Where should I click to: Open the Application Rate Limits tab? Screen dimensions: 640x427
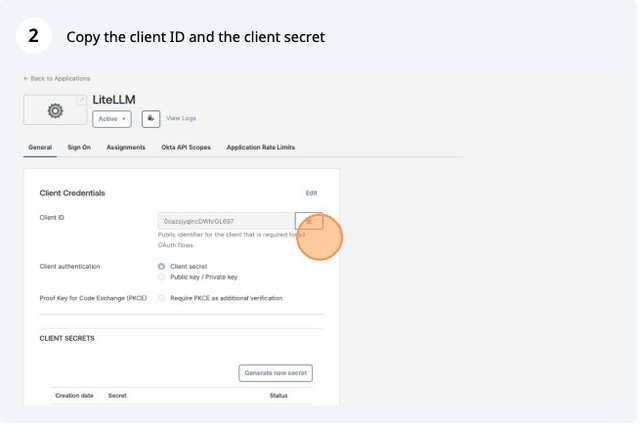260,147
